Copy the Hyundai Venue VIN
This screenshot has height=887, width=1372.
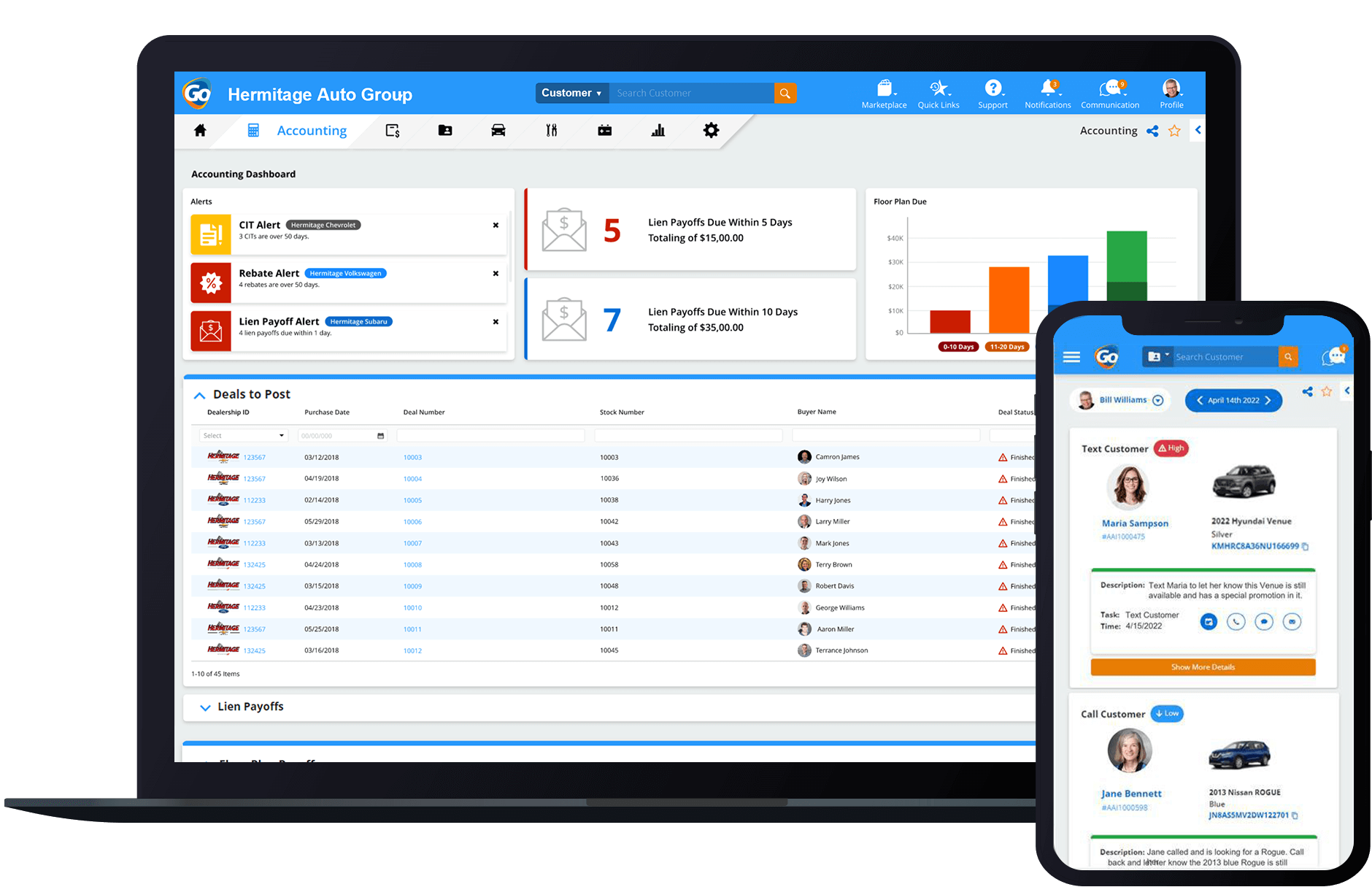coord(1306,546)
